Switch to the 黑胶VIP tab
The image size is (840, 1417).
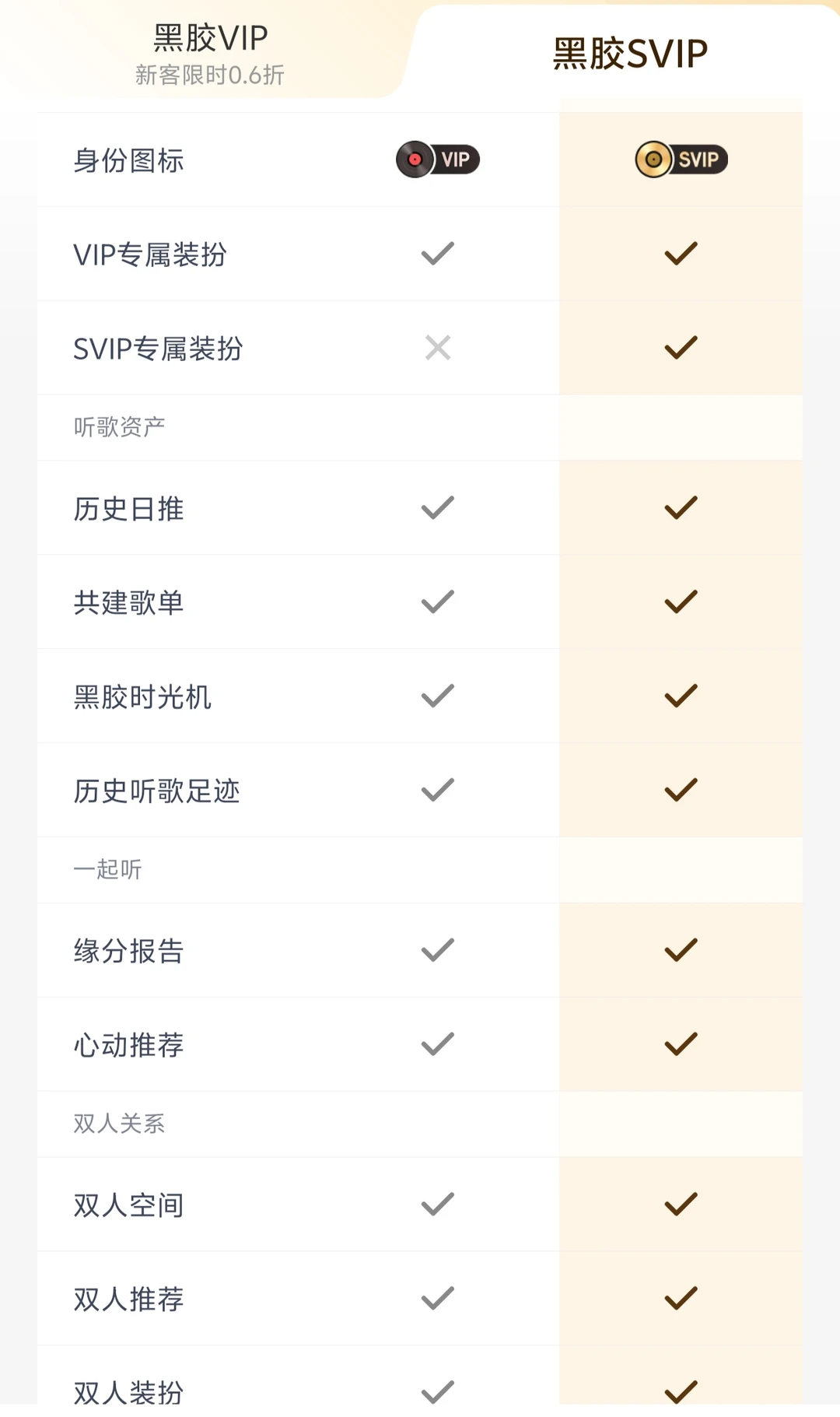point(210,39)
